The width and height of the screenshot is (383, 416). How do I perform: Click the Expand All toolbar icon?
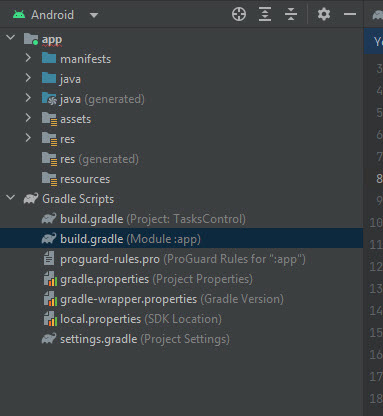265,14
